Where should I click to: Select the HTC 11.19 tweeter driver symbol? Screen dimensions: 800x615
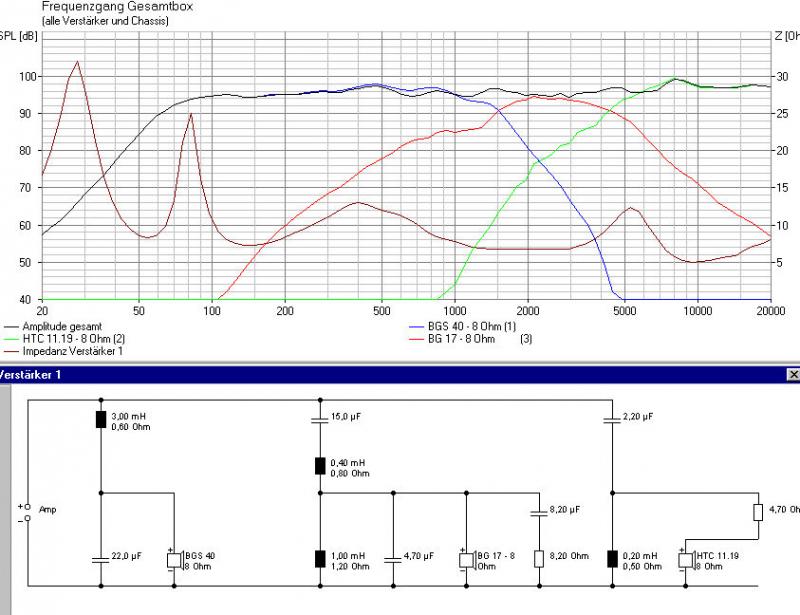686,560
